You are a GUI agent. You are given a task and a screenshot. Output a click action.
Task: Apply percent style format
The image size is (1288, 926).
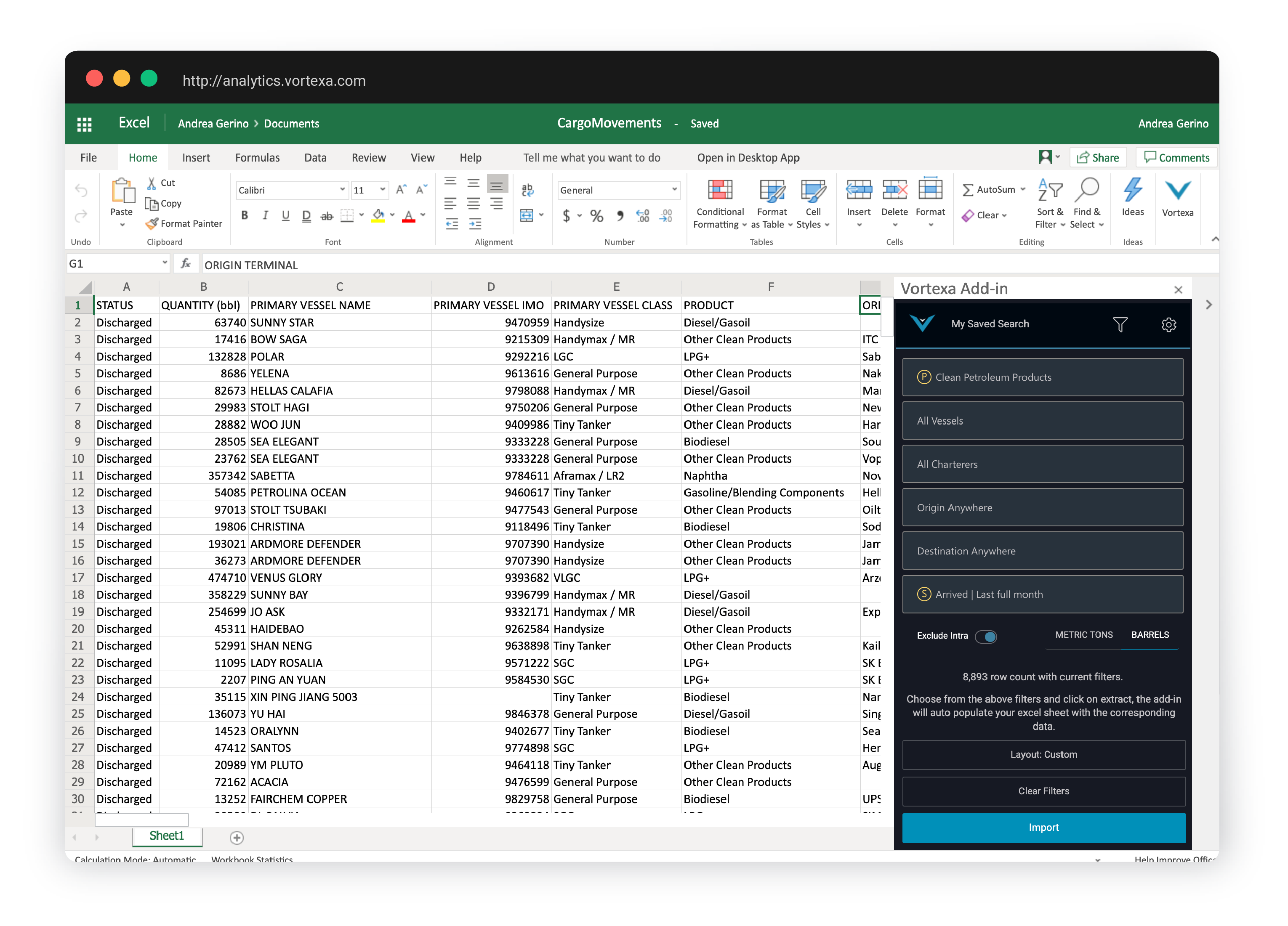596,216
